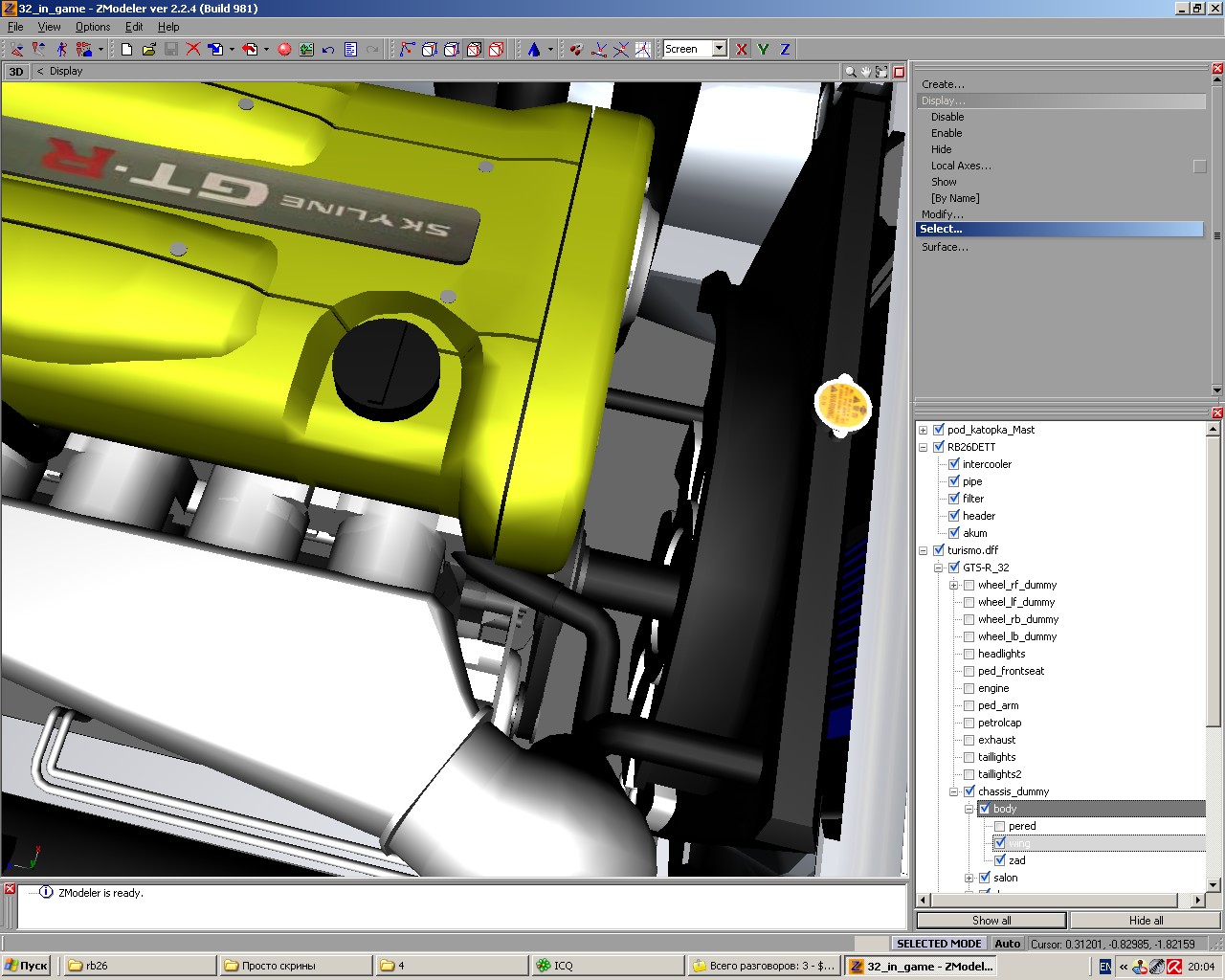Open the File menu
1225x980 pixels.
(x=15, y=27)
